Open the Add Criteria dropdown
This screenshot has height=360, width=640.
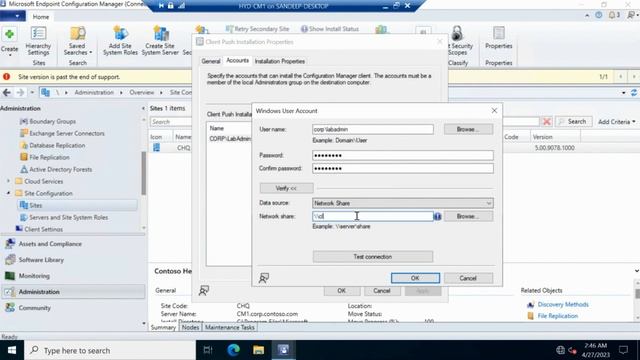(616, 122)
